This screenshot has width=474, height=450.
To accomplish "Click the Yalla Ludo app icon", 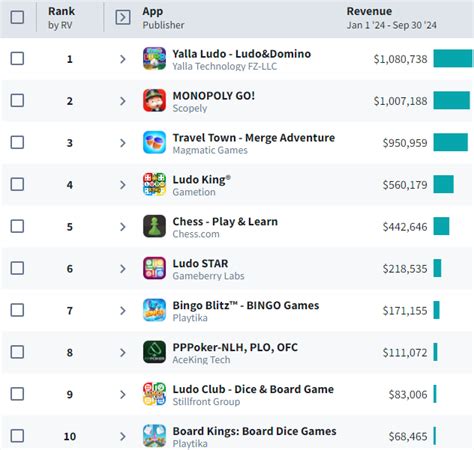I will pyautogui.click(x=154, y=59).
